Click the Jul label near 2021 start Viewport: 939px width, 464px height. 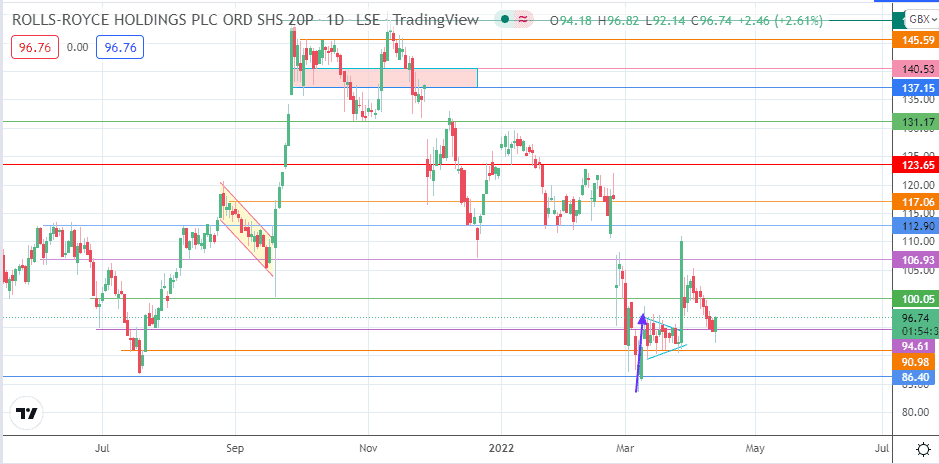pyautogui.click(x=102, y=448)
